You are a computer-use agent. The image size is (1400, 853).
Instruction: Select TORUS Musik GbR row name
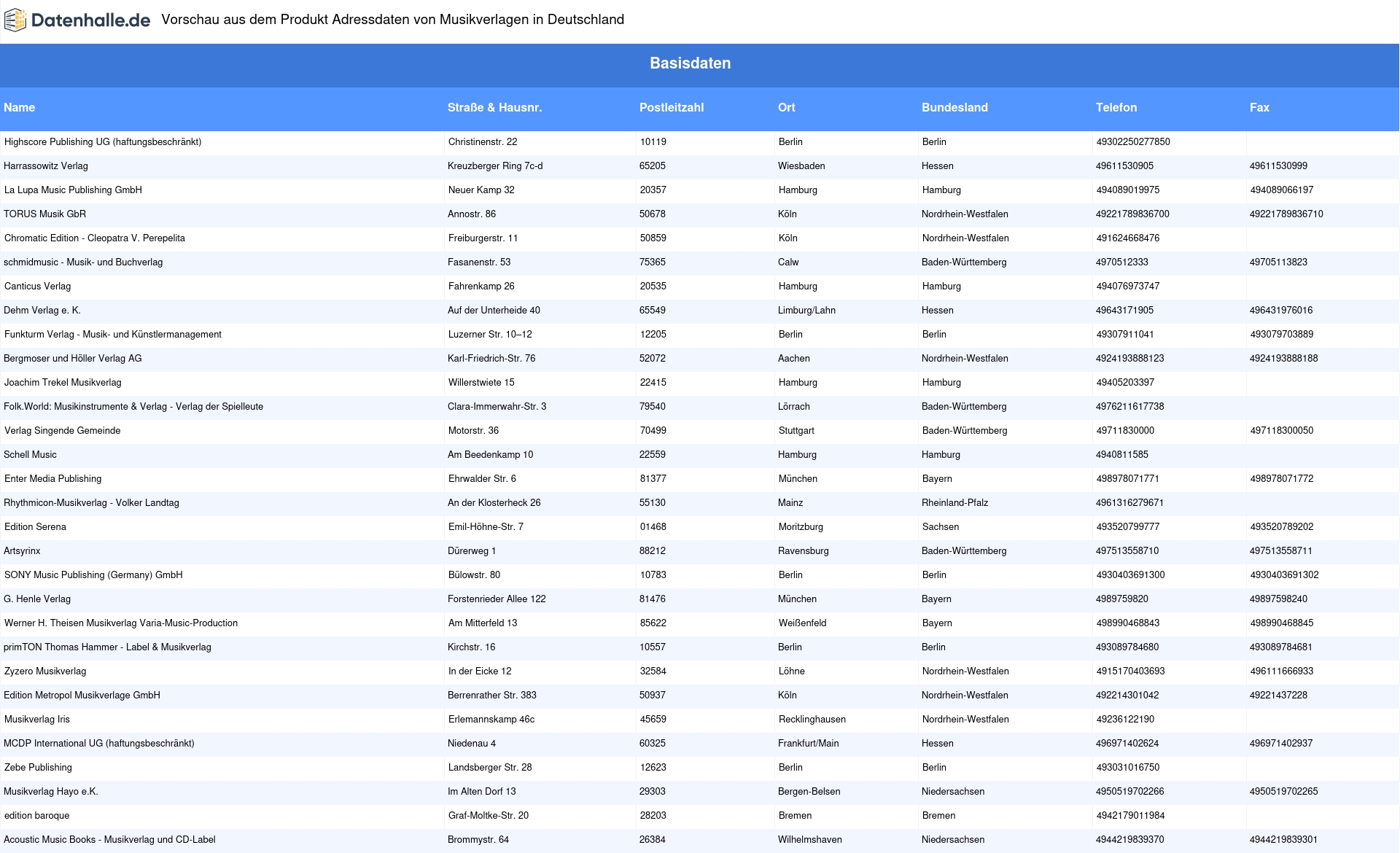click(x=44, y=214)
